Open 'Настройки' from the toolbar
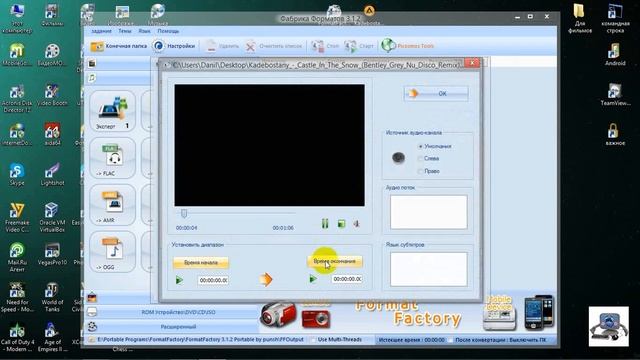This screenshot has height=360, width=640. (x=174, y=46)
